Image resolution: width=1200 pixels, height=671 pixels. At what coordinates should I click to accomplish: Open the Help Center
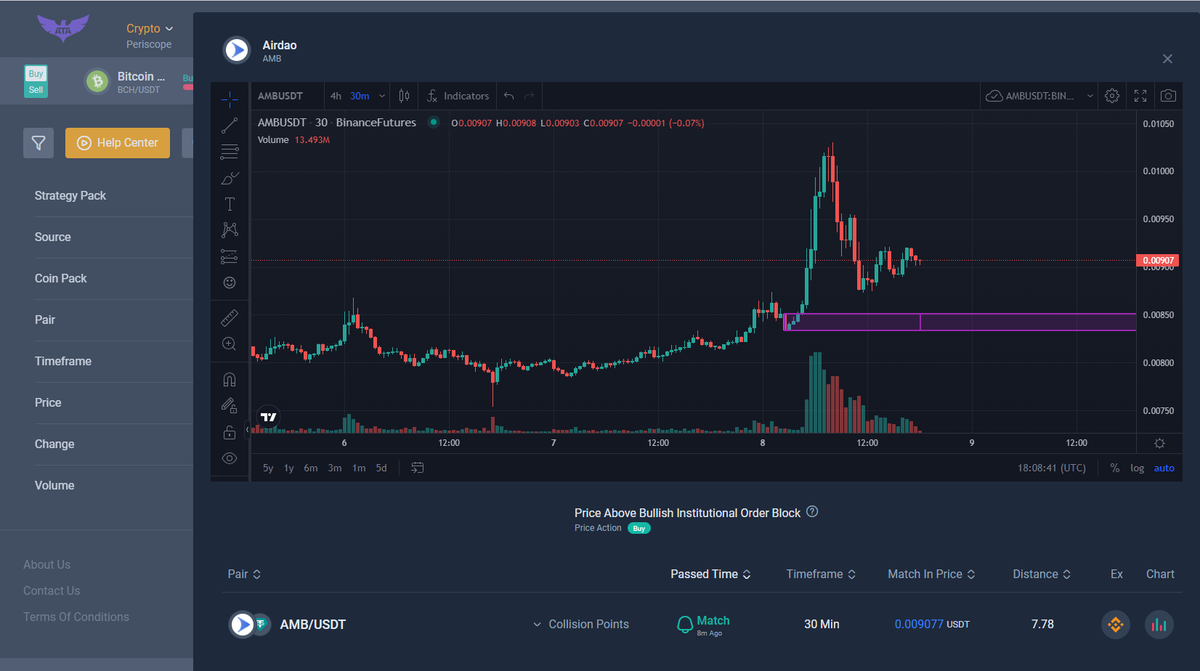(118, 143)
